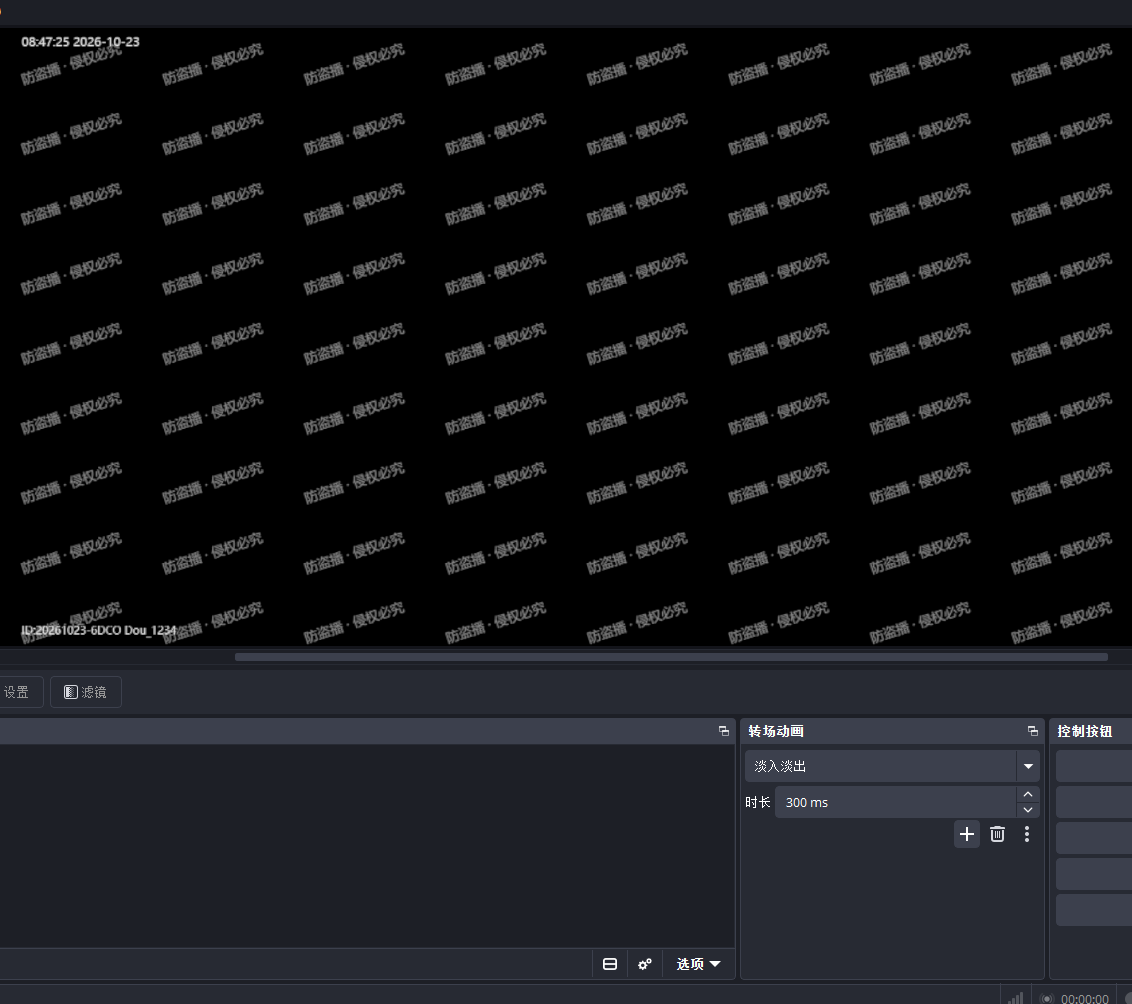
Task: Expand the 选项 options menu
Action: click(698, 964)
